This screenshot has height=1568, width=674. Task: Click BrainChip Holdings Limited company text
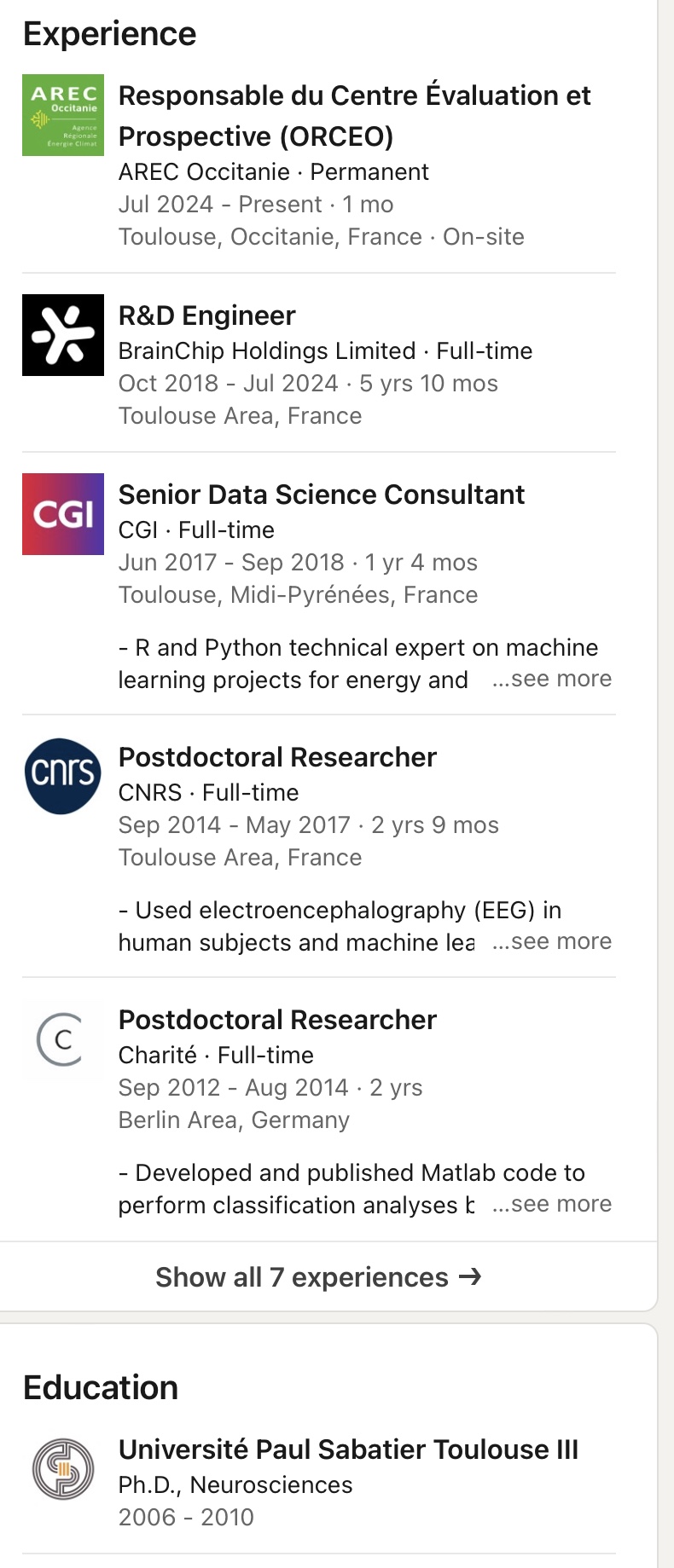coord(267,350)
